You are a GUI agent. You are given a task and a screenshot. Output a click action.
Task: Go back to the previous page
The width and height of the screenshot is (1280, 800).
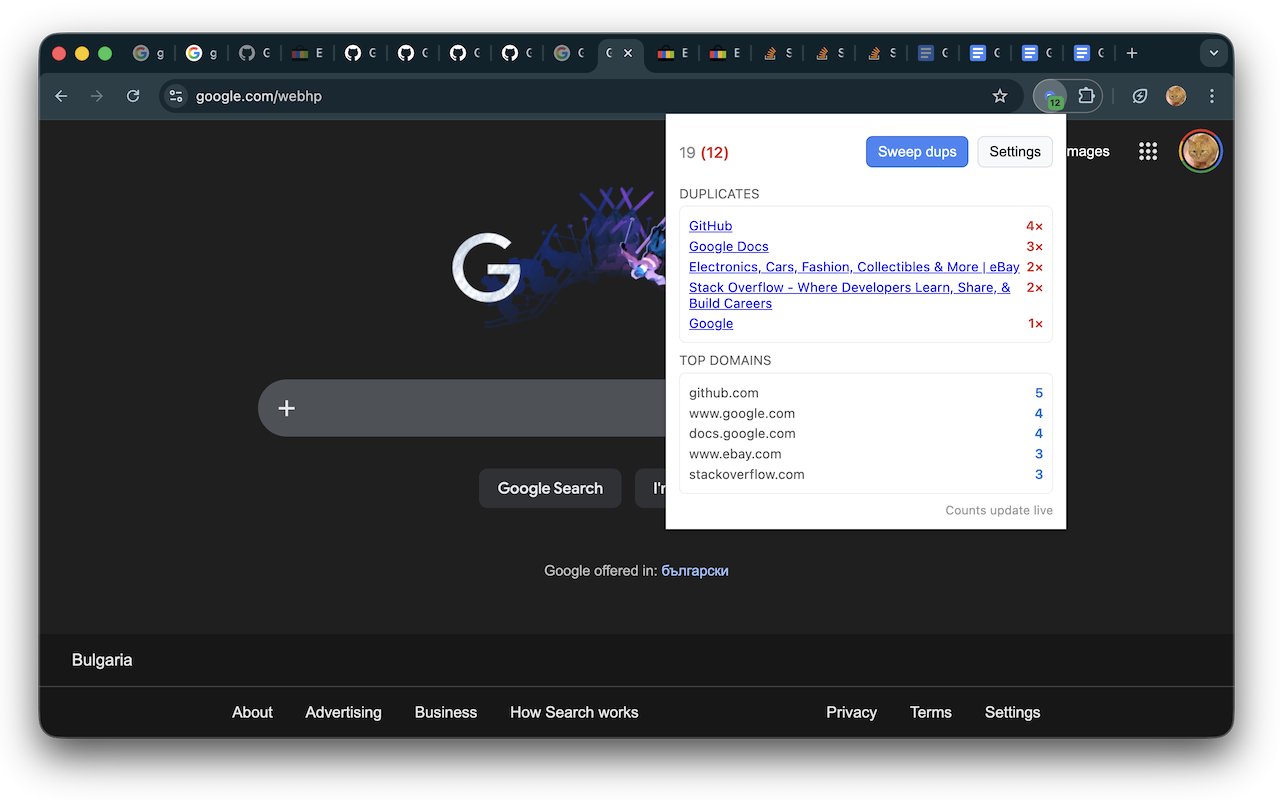[x=62, y=96]
